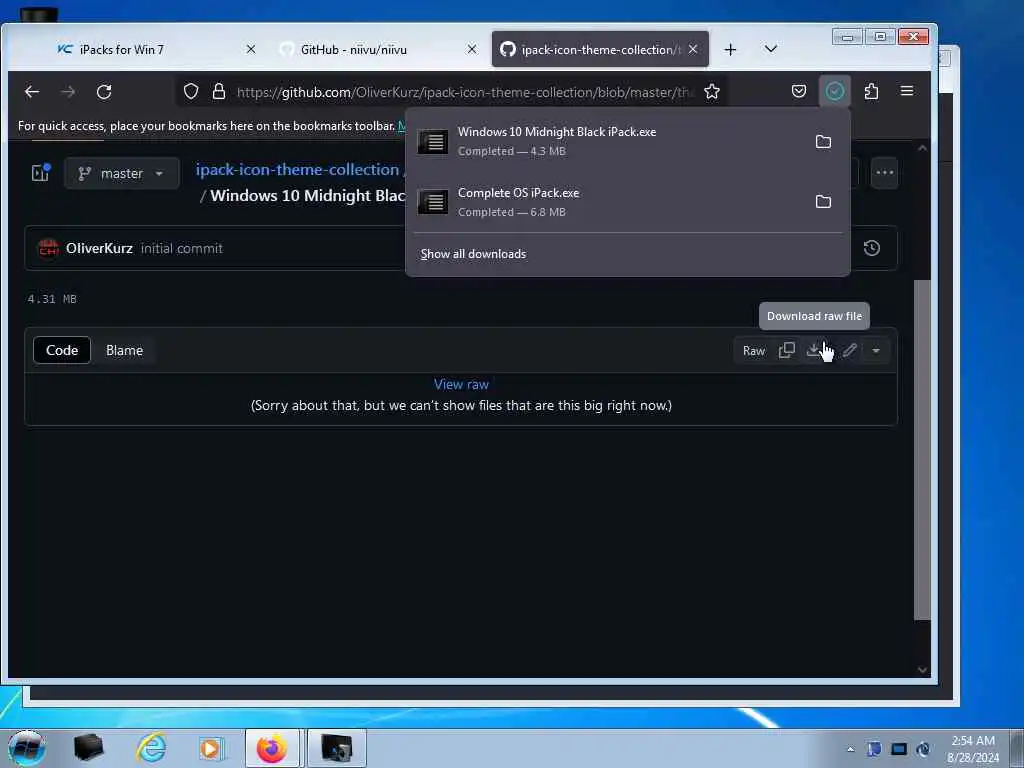Open ipack-icon-theme-collection repository breadcrumb link

coord(297,170)
